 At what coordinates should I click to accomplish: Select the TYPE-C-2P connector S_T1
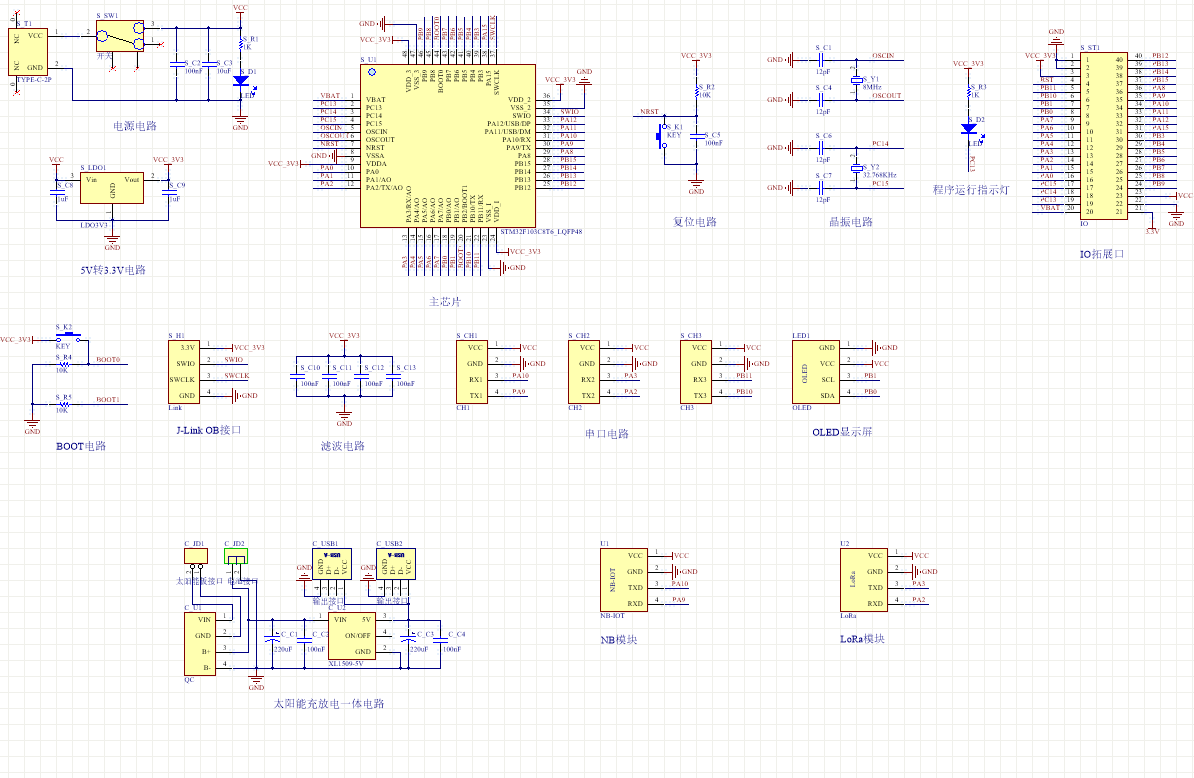pos(28,52)
